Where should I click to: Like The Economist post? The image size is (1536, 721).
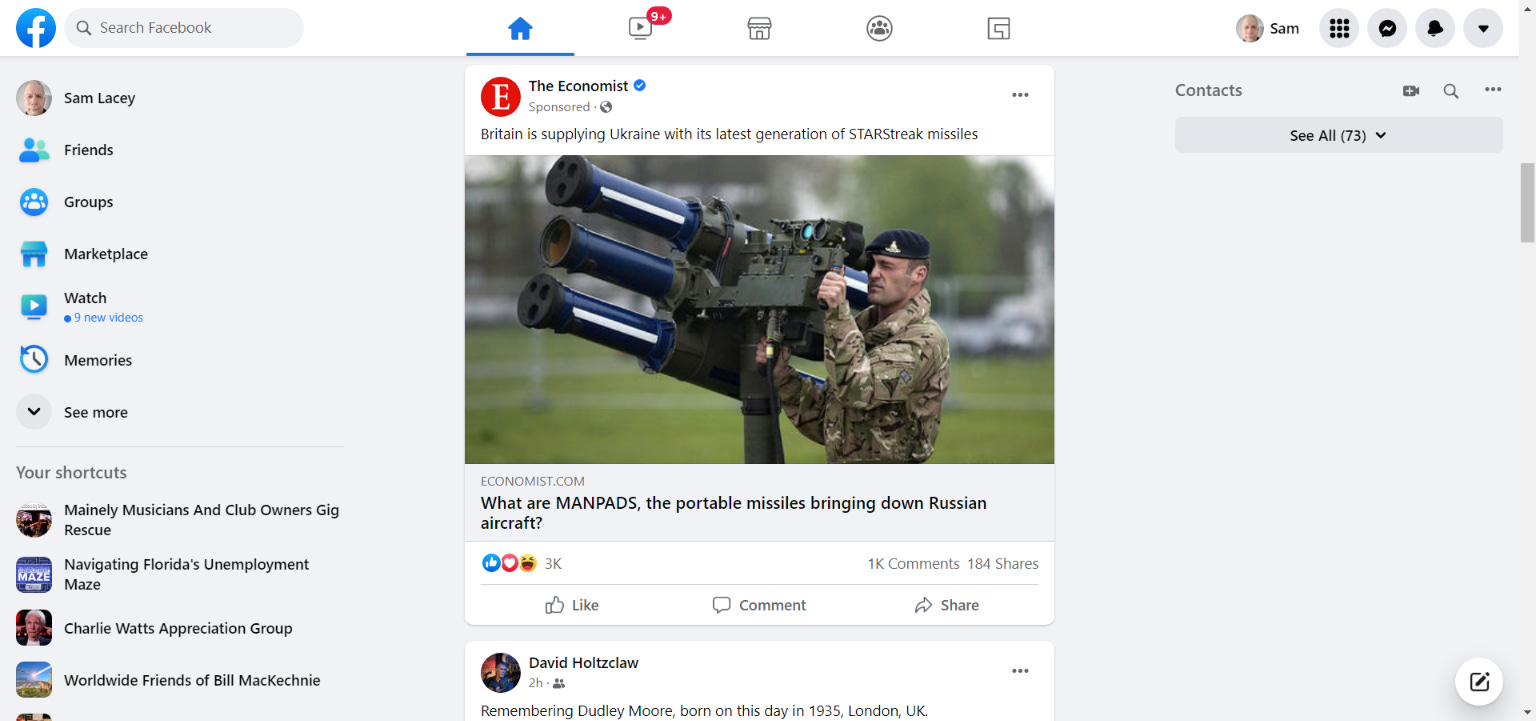[572, 605]
